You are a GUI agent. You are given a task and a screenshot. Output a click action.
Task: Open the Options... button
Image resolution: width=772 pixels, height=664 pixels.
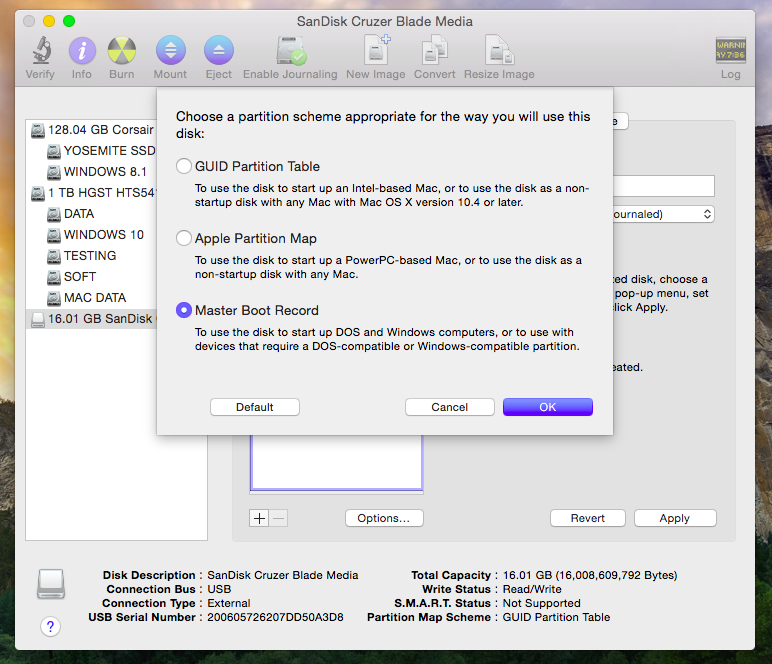384,518
